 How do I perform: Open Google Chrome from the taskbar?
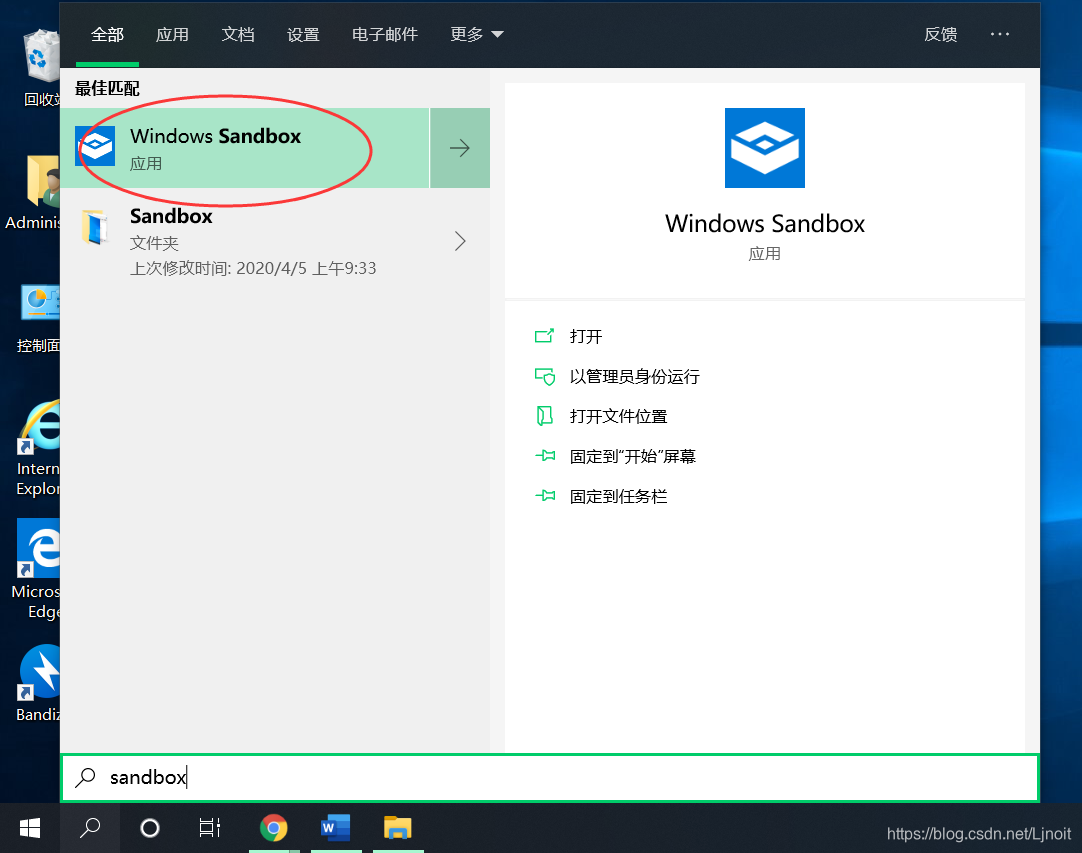point(274,828)
